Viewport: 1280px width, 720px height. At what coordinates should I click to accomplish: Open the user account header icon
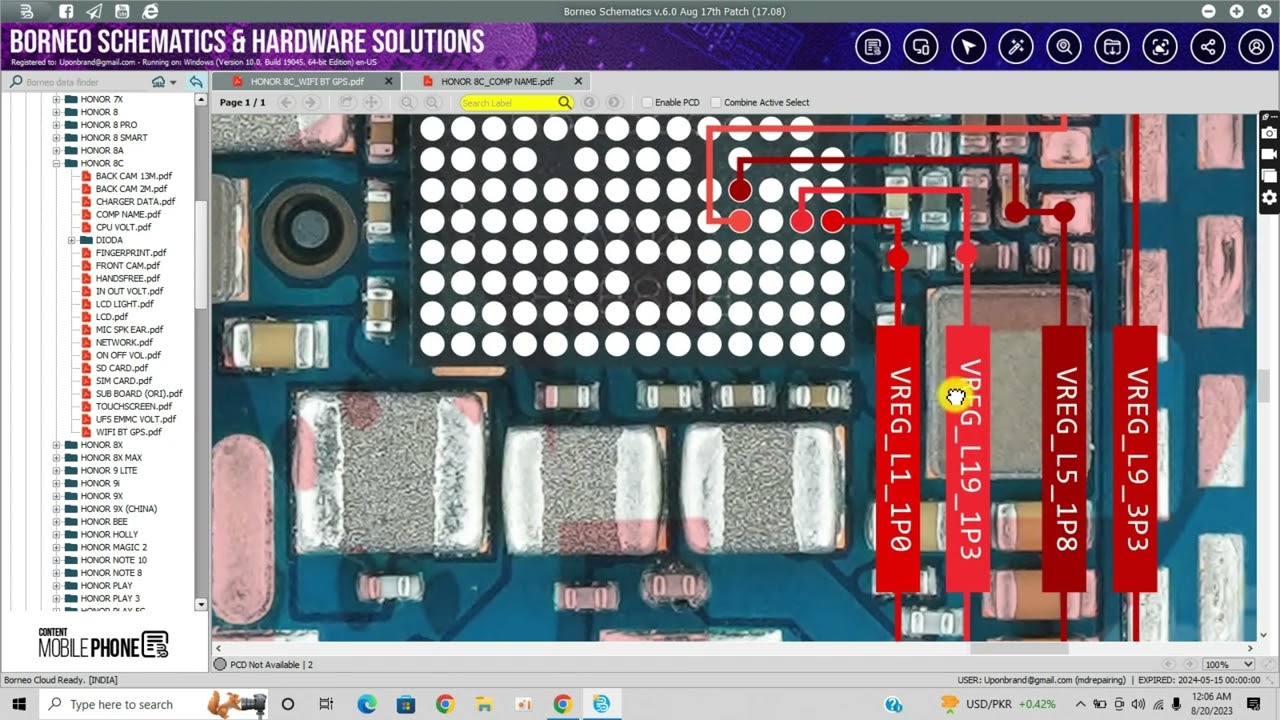click(x=1256, y=47)
